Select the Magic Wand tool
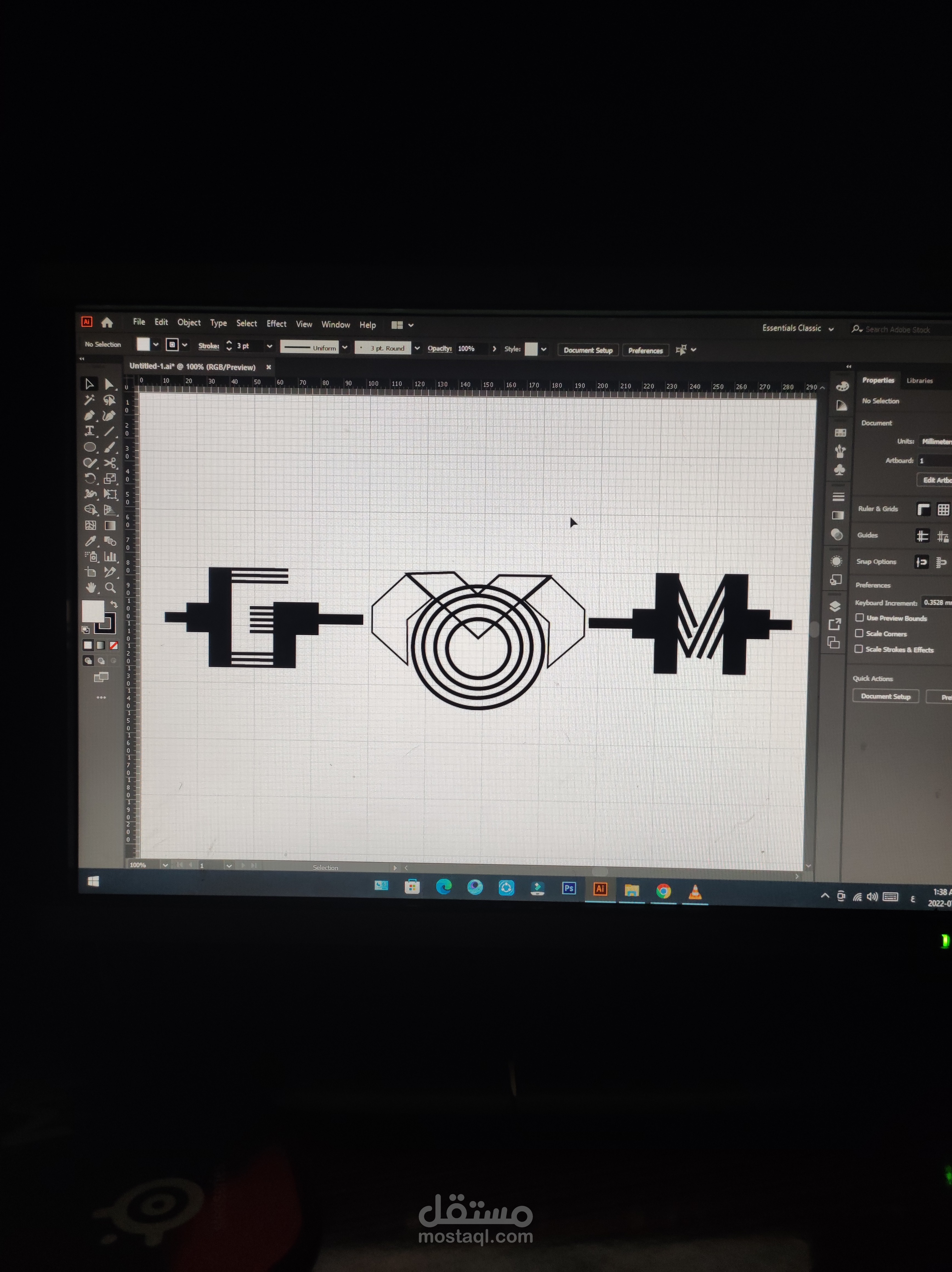 89,400
